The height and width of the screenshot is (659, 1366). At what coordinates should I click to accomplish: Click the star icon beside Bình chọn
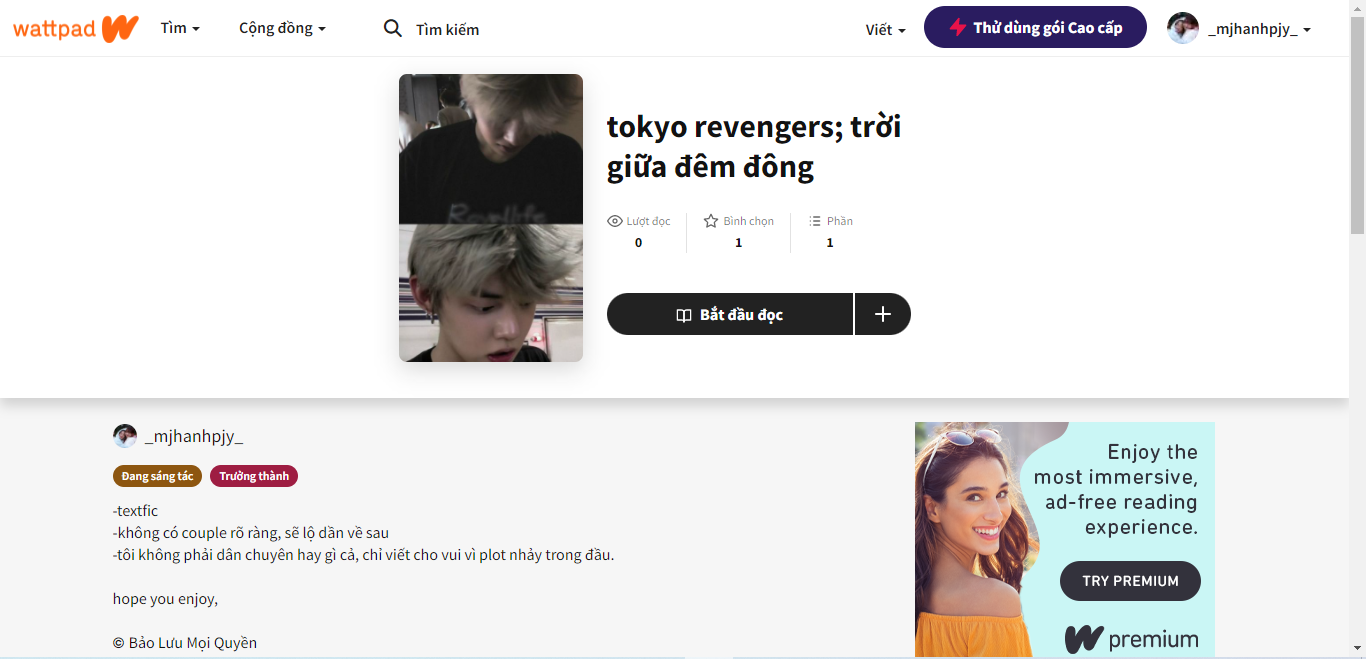(x=711, y=221)
